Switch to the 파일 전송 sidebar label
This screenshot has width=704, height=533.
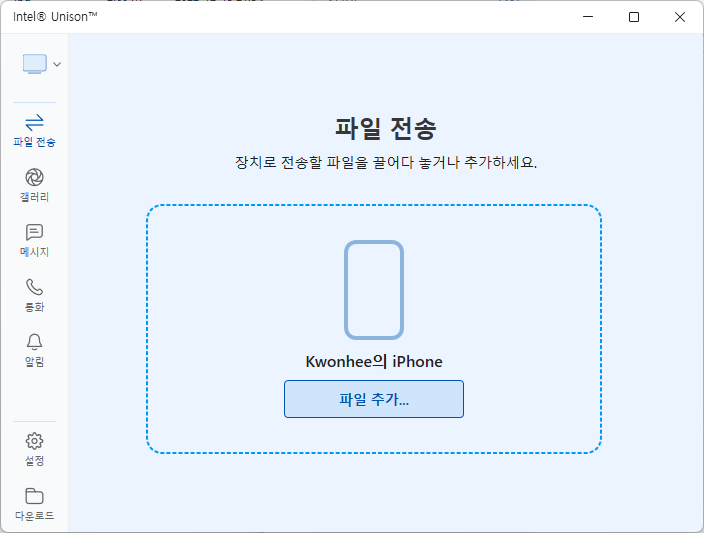34,142
